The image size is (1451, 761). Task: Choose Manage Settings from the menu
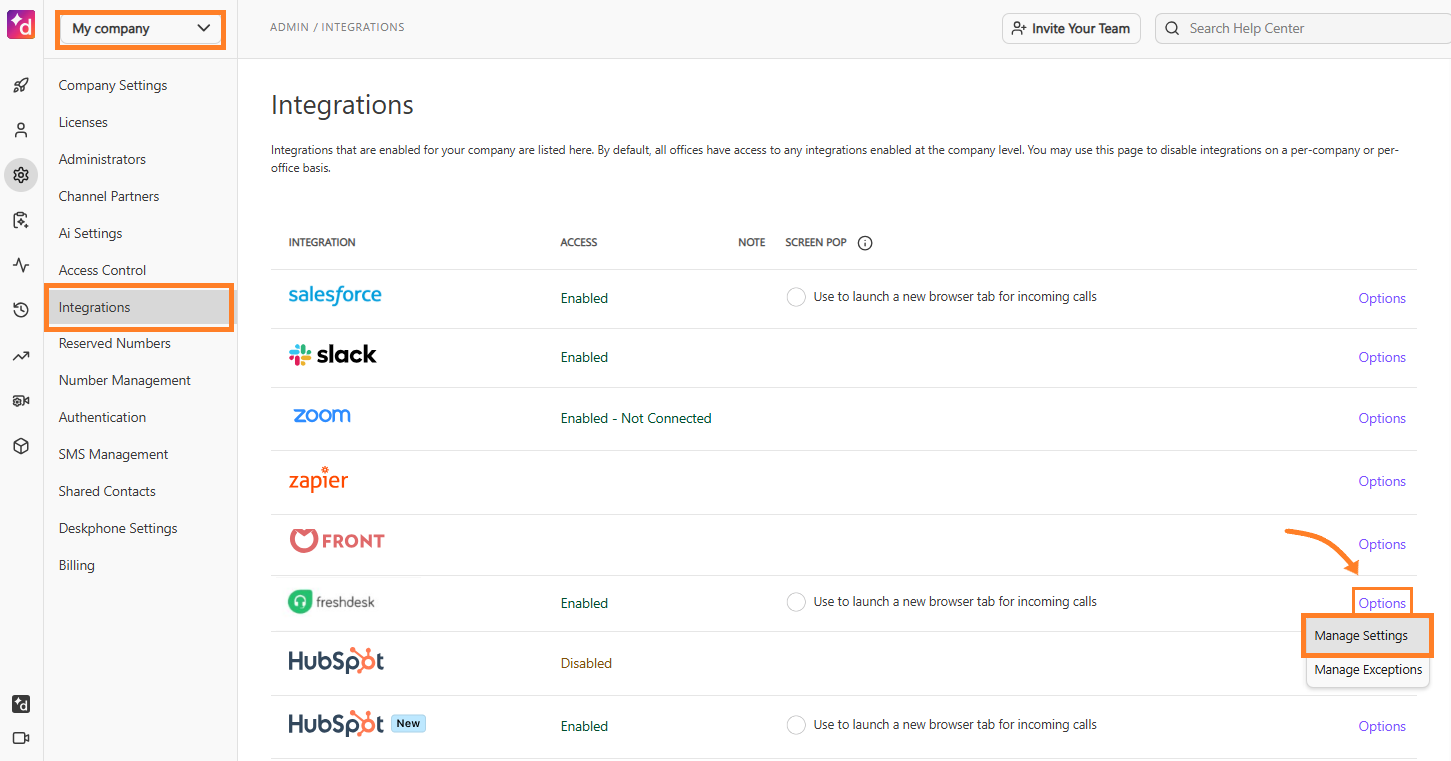[x=1367, y=636]
